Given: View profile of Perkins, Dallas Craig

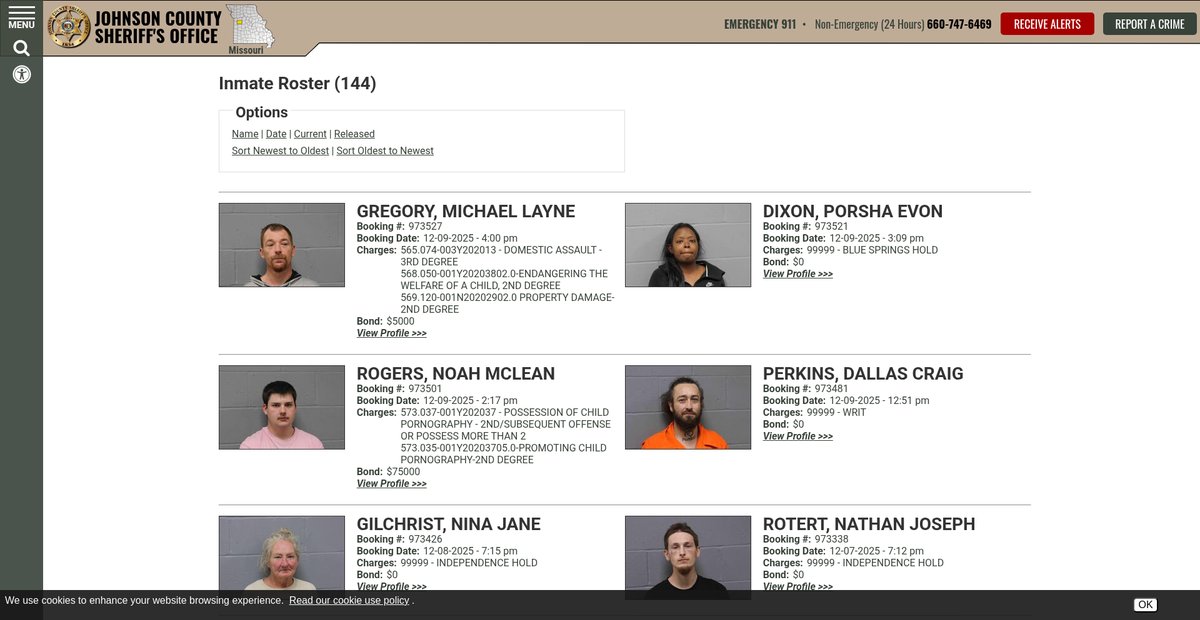Looking at the screenshot, I should click(x=798, y=436).
